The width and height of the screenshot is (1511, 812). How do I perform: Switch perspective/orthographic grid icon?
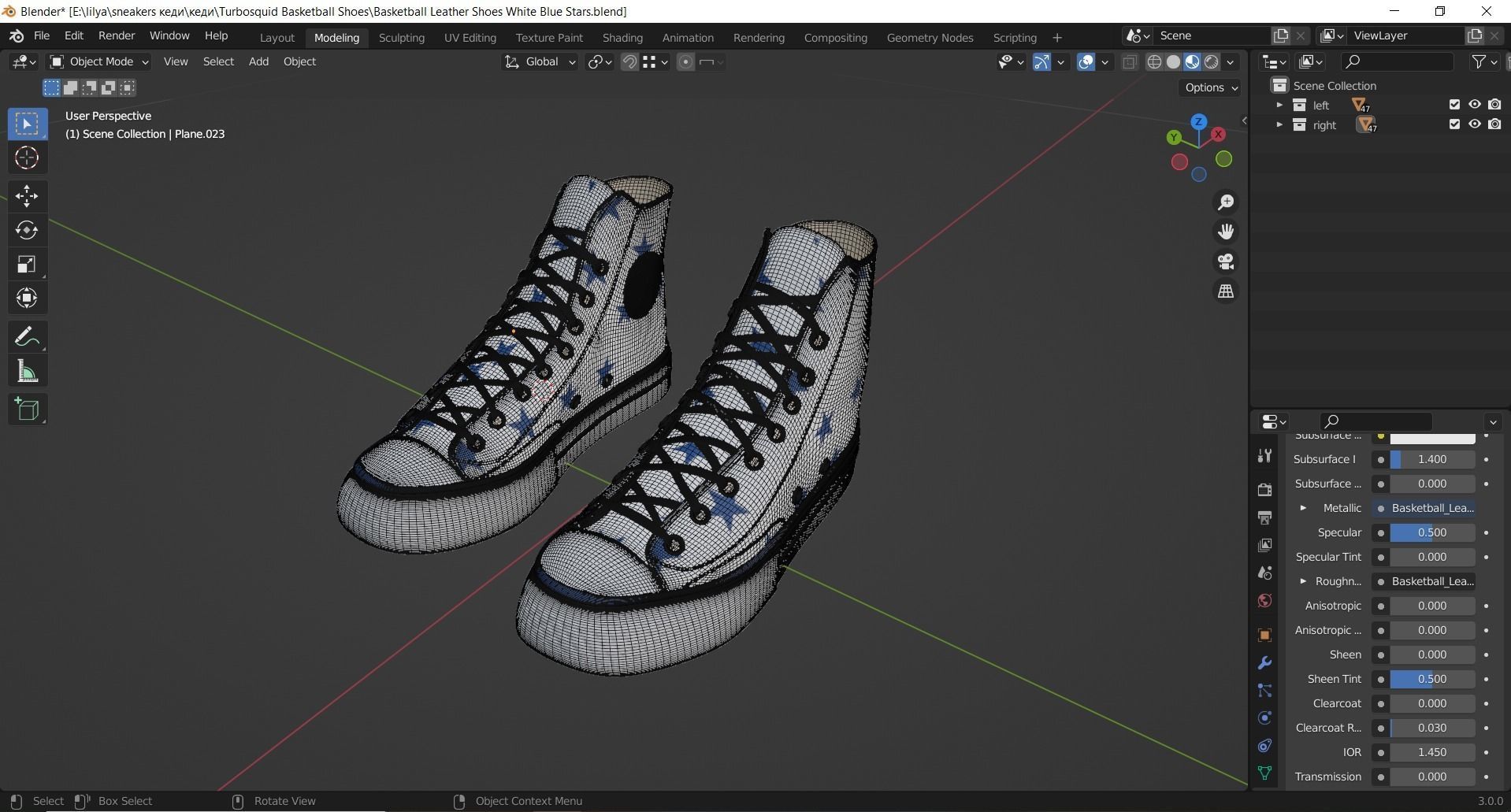pyautogui.click(x=1226, y=291)
